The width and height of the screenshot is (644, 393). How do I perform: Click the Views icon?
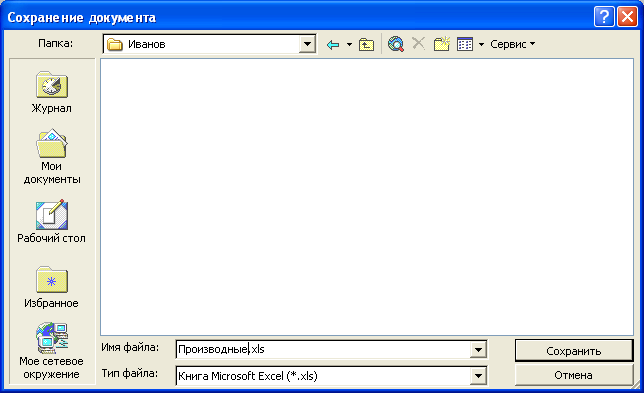465,44
